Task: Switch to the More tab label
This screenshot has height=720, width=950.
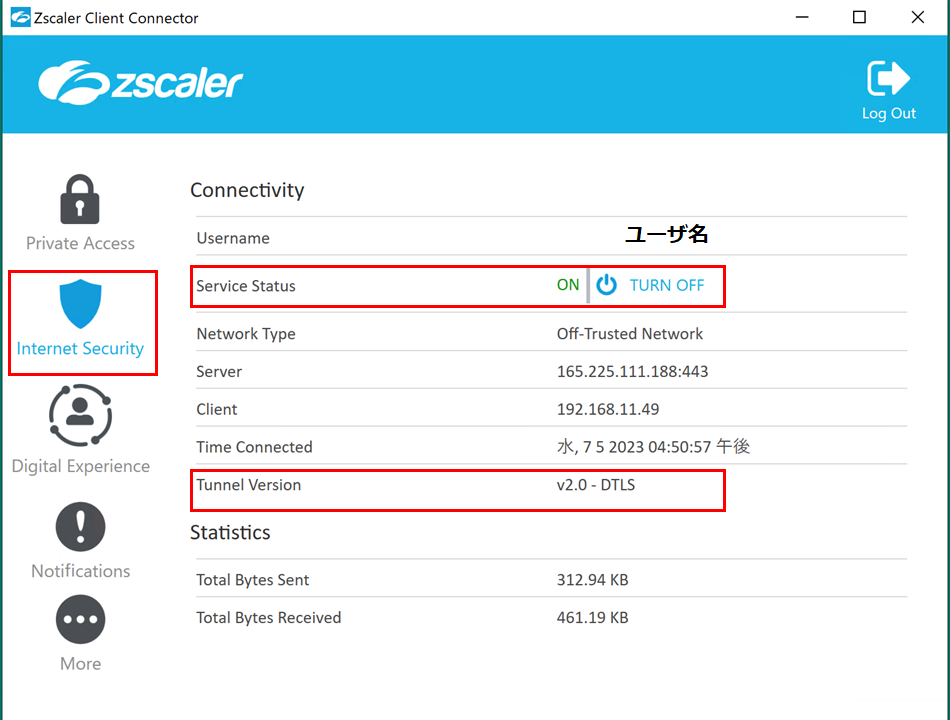Action: point(81,664)
